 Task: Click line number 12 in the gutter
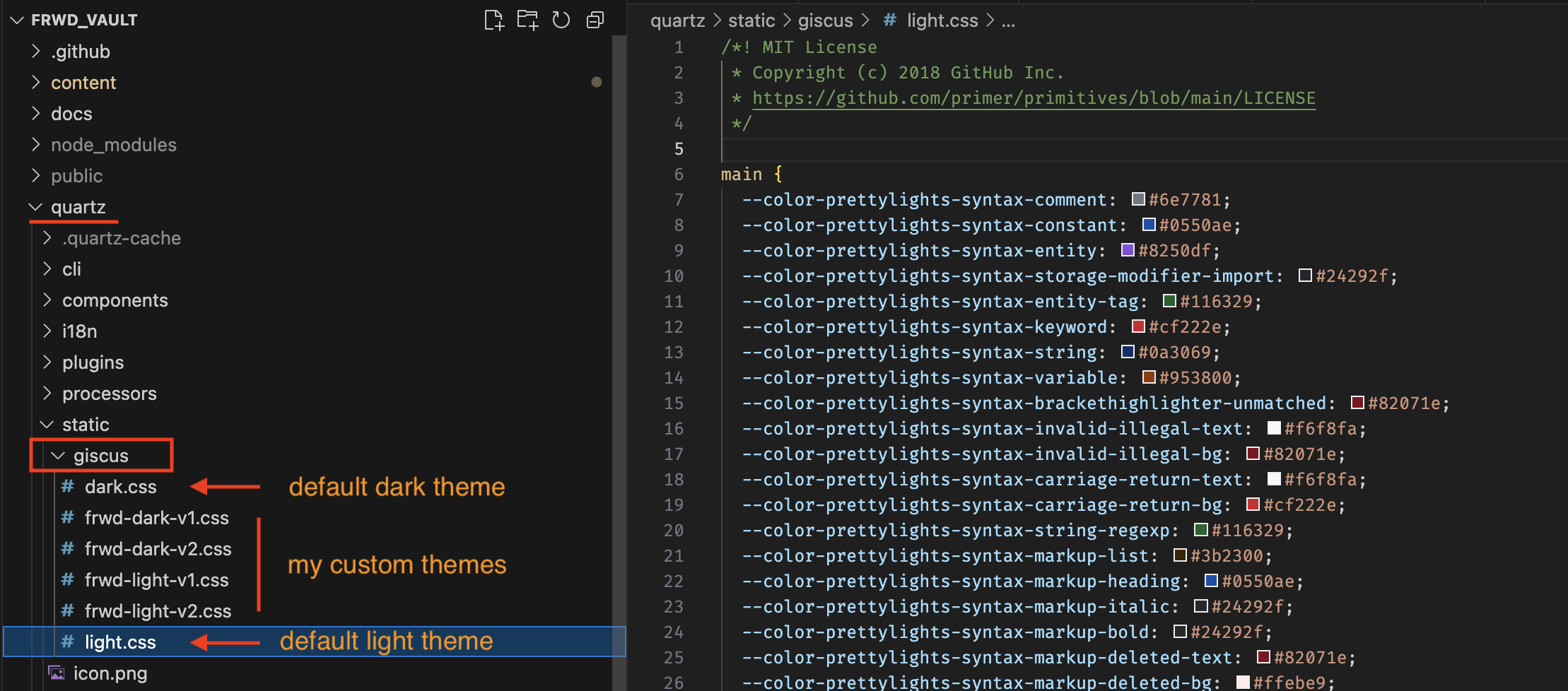pyautogui.click(x=673, y=327)
